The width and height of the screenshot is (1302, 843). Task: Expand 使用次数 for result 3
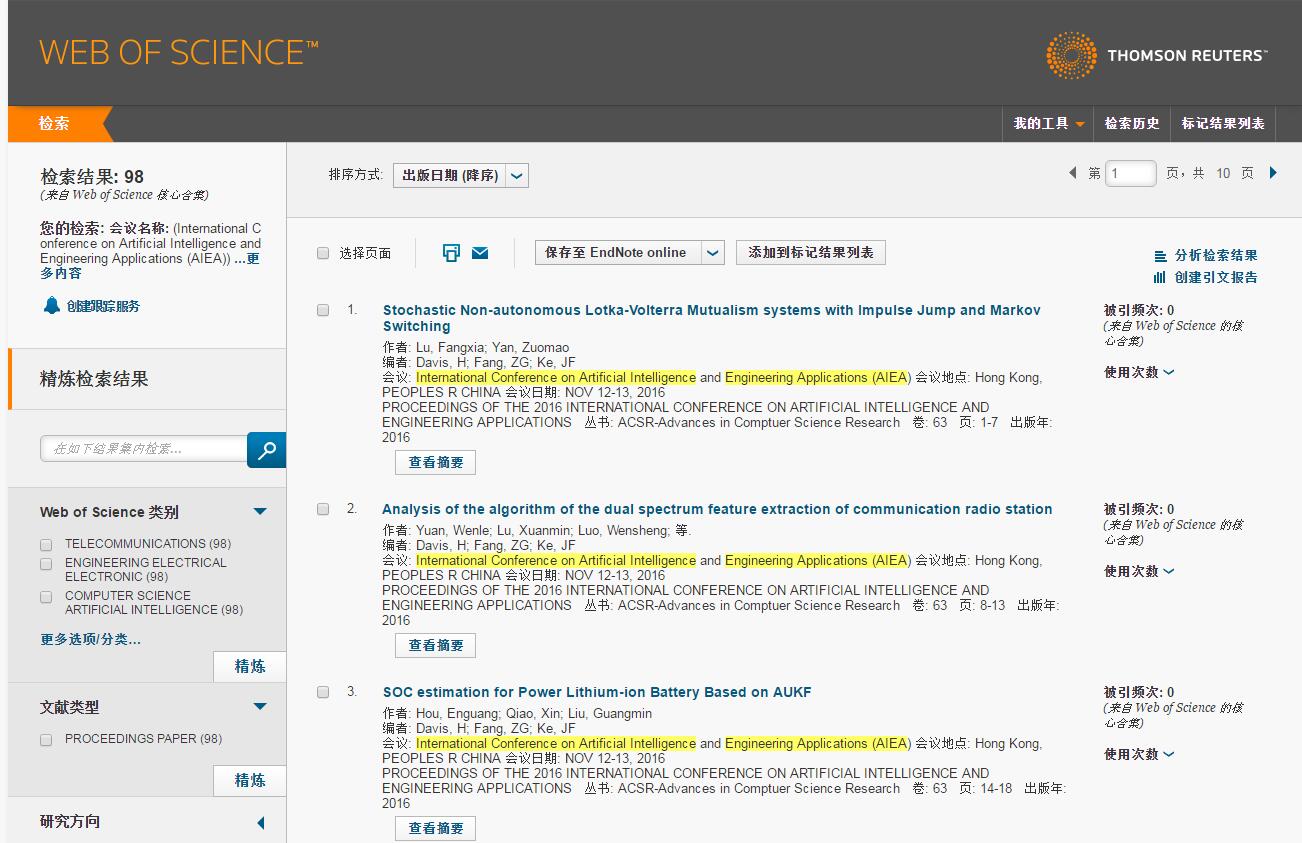1139,754
